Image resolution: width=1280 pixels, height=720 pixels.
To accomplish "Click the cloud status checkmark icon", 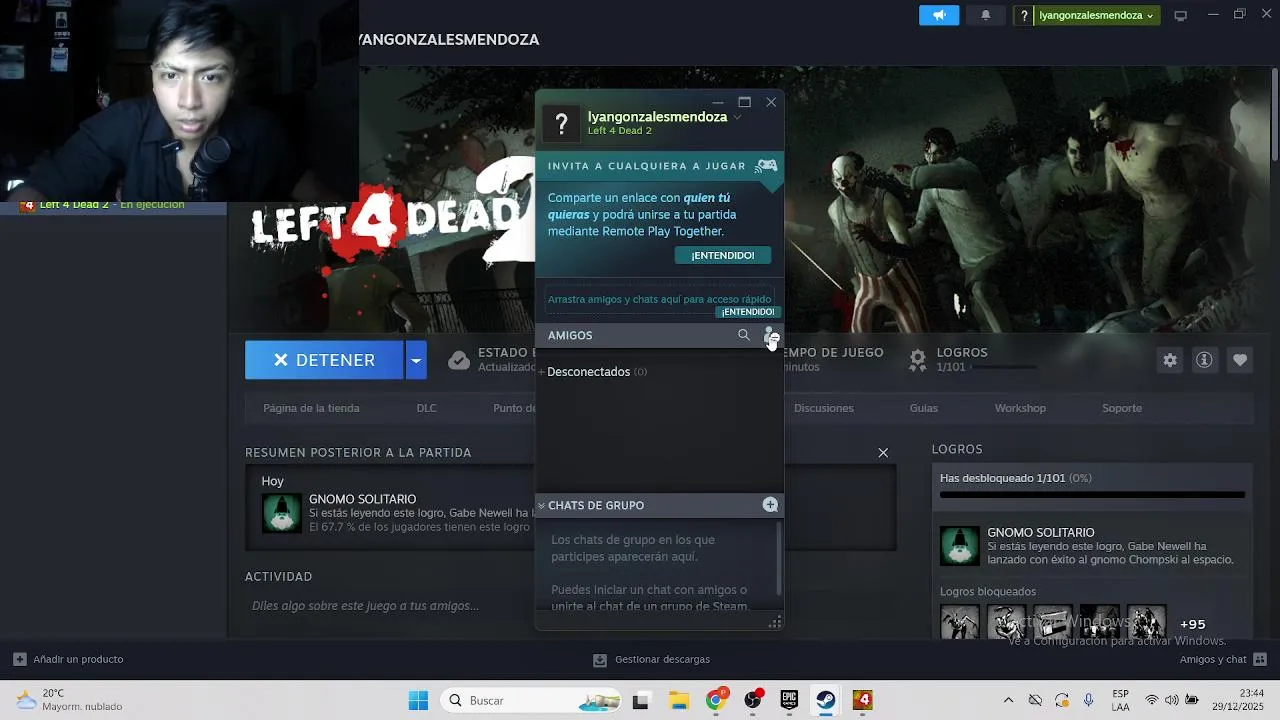I will (x=459, y=360).
